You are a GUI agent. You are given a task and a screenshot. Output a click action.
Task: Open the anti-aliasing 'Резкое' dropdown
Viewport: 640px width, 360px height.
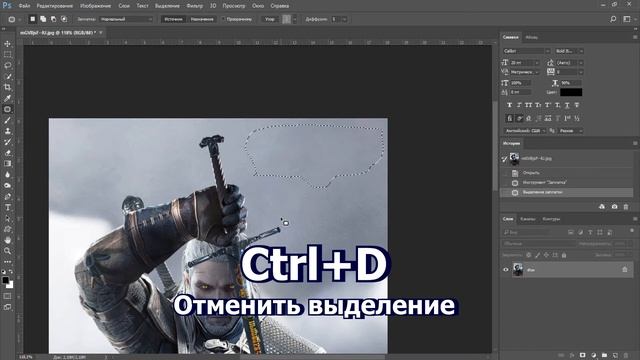(570, 131)
